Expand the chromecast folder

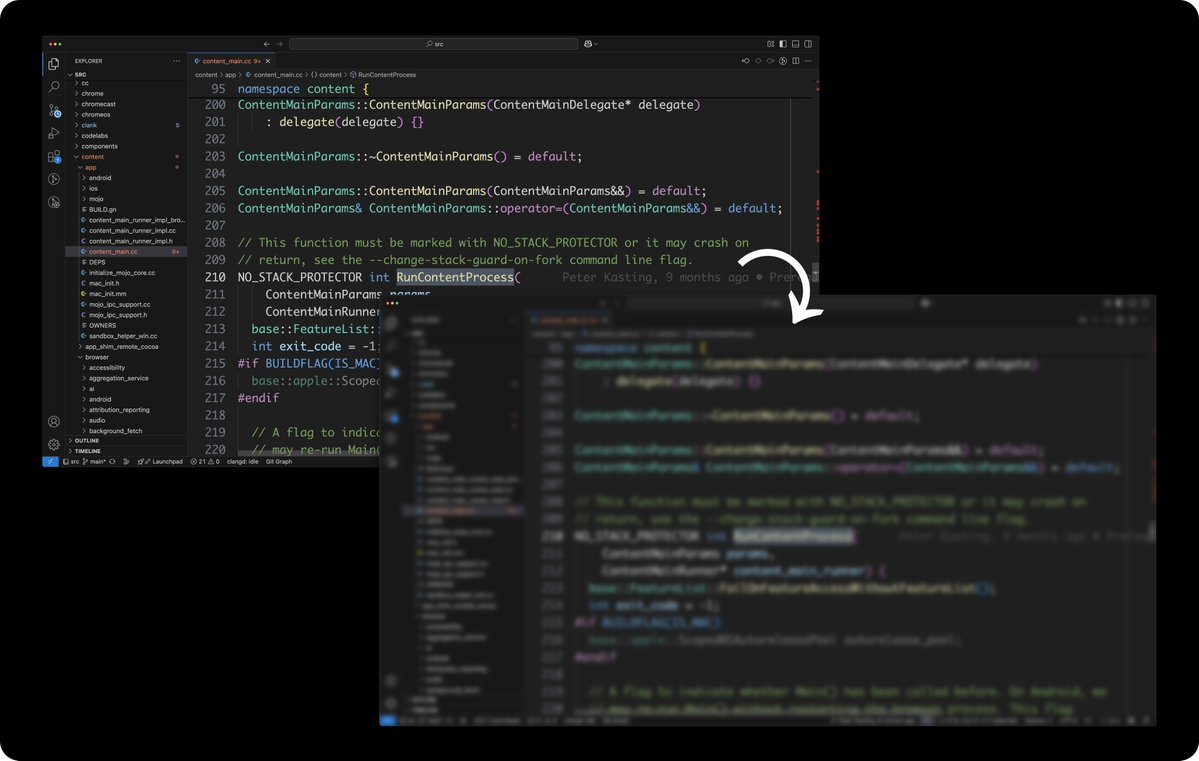point(98,104)
